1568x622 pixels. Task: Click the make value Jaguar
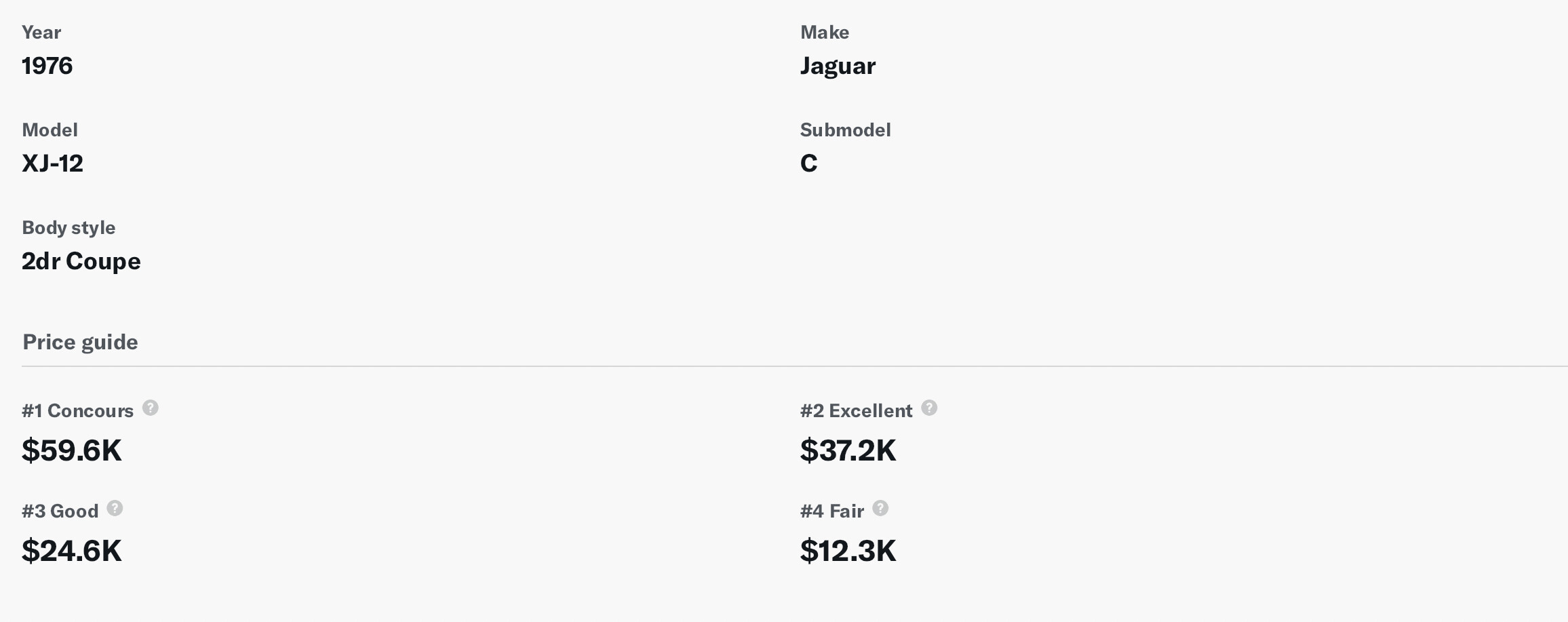click(838, 66)
